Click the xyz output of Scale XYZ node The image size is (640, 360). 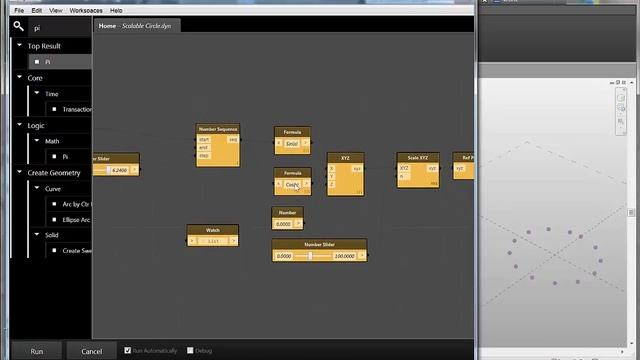point(432,168)
